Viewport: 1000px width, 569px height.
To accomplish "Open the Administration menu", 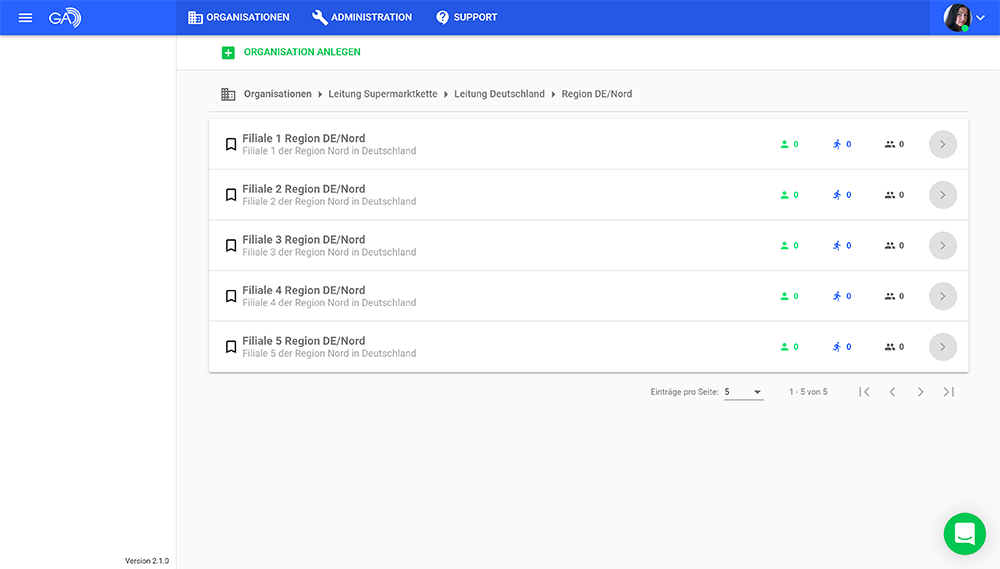I will [x=362, y=17].
